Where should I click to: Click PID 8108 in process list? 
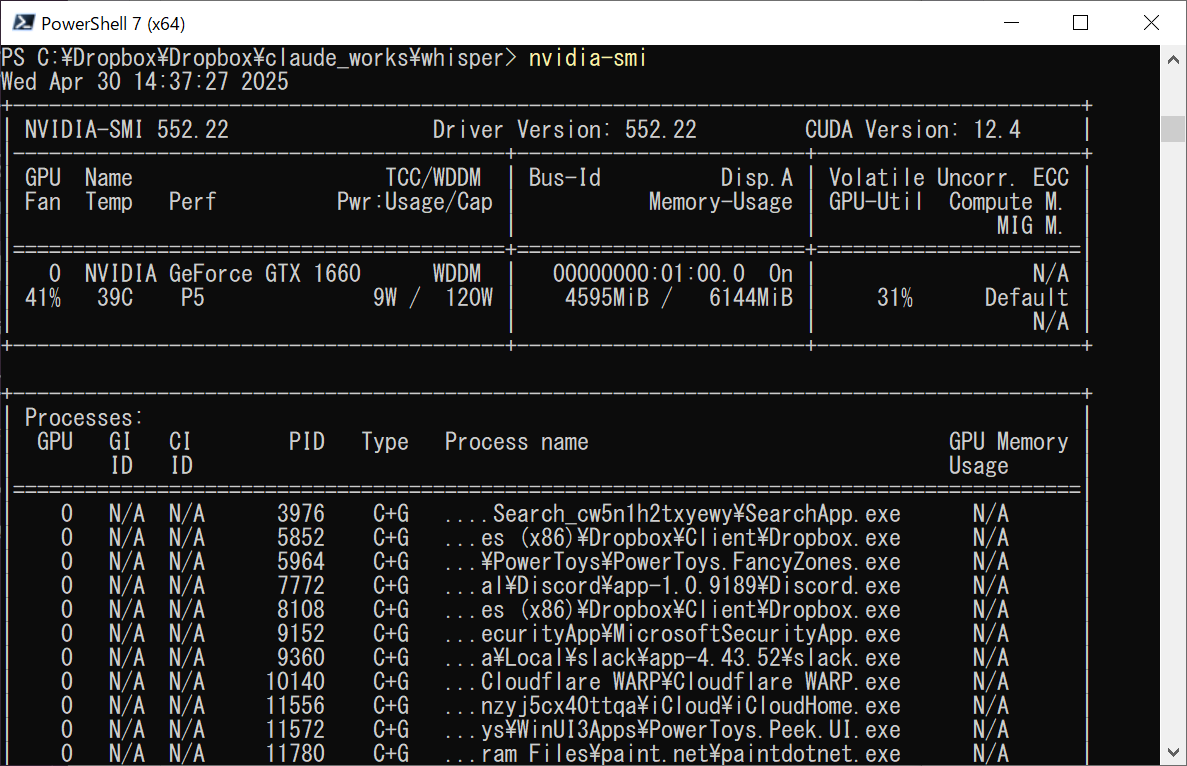(x=301, y=610)
